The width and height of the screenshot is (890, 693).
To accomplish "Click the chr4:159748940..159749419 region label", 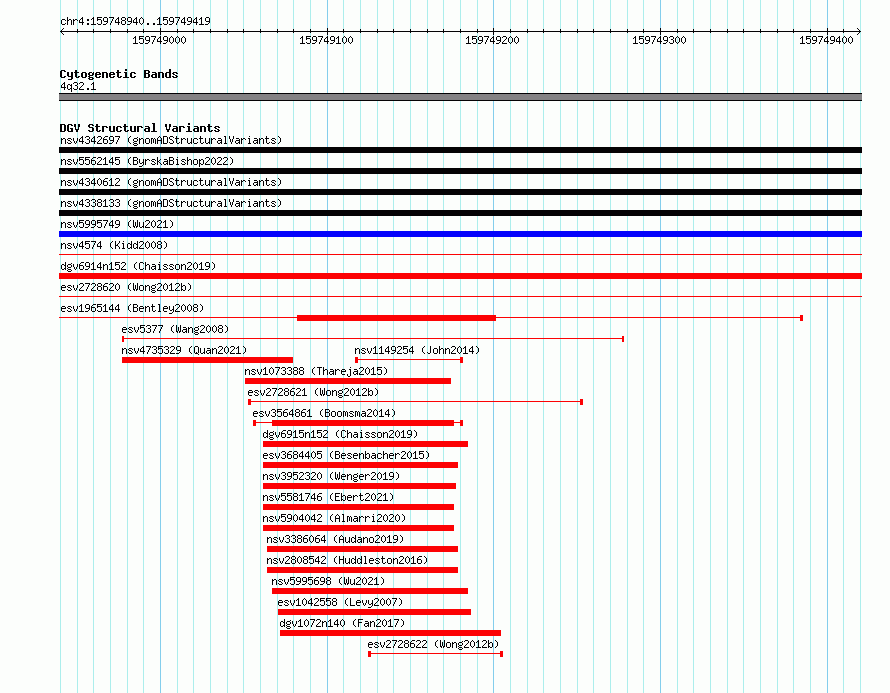I will pos(135,21).
